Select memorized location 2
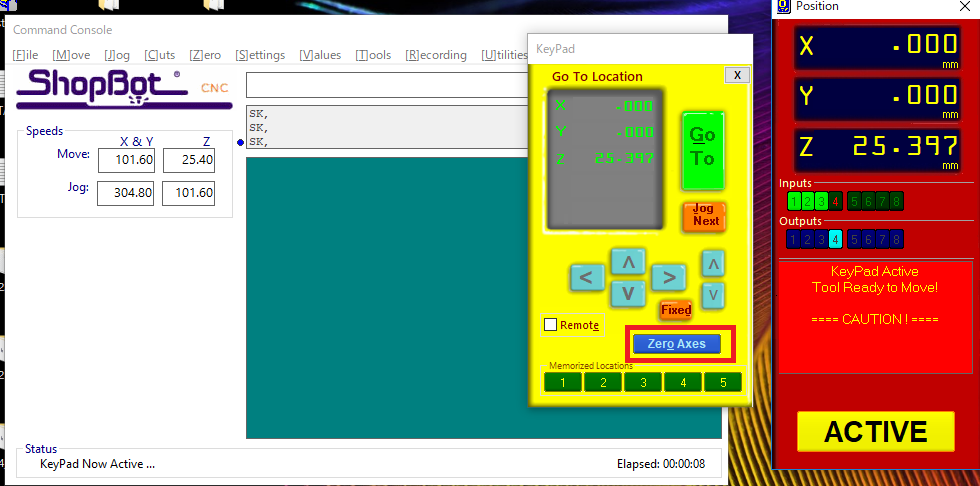Viewport: 980px width, 486px height. point(602,382)
